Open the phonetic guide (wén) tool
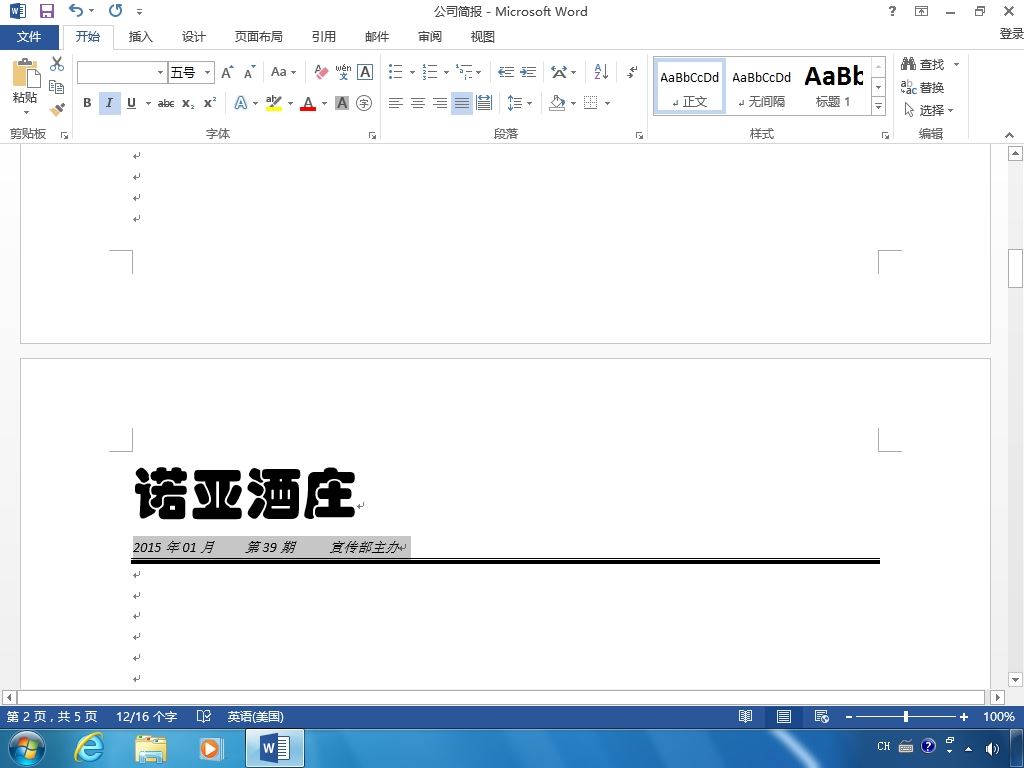 tap(343, 72)
